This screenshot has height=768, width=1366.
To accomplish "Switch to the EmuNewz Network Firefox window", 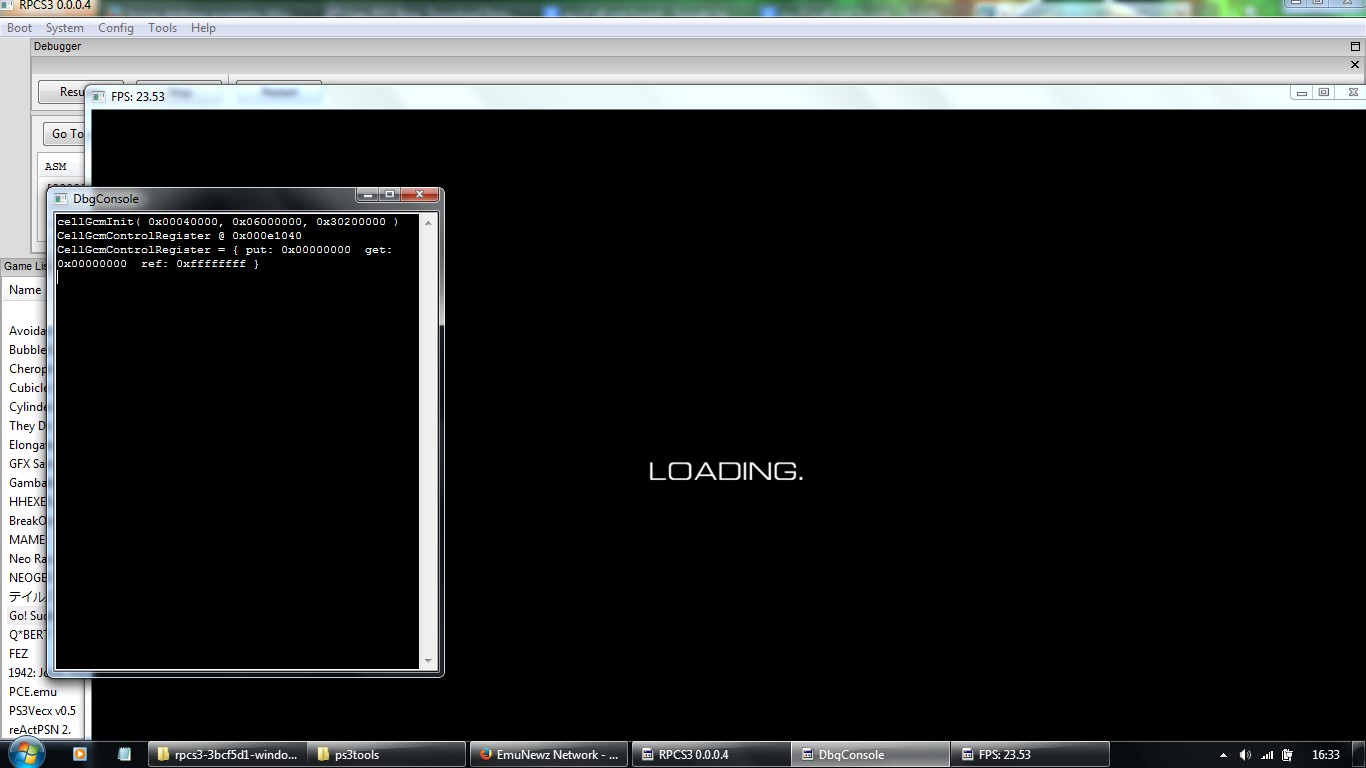I will pyautogui.click(x=550, y=755).
